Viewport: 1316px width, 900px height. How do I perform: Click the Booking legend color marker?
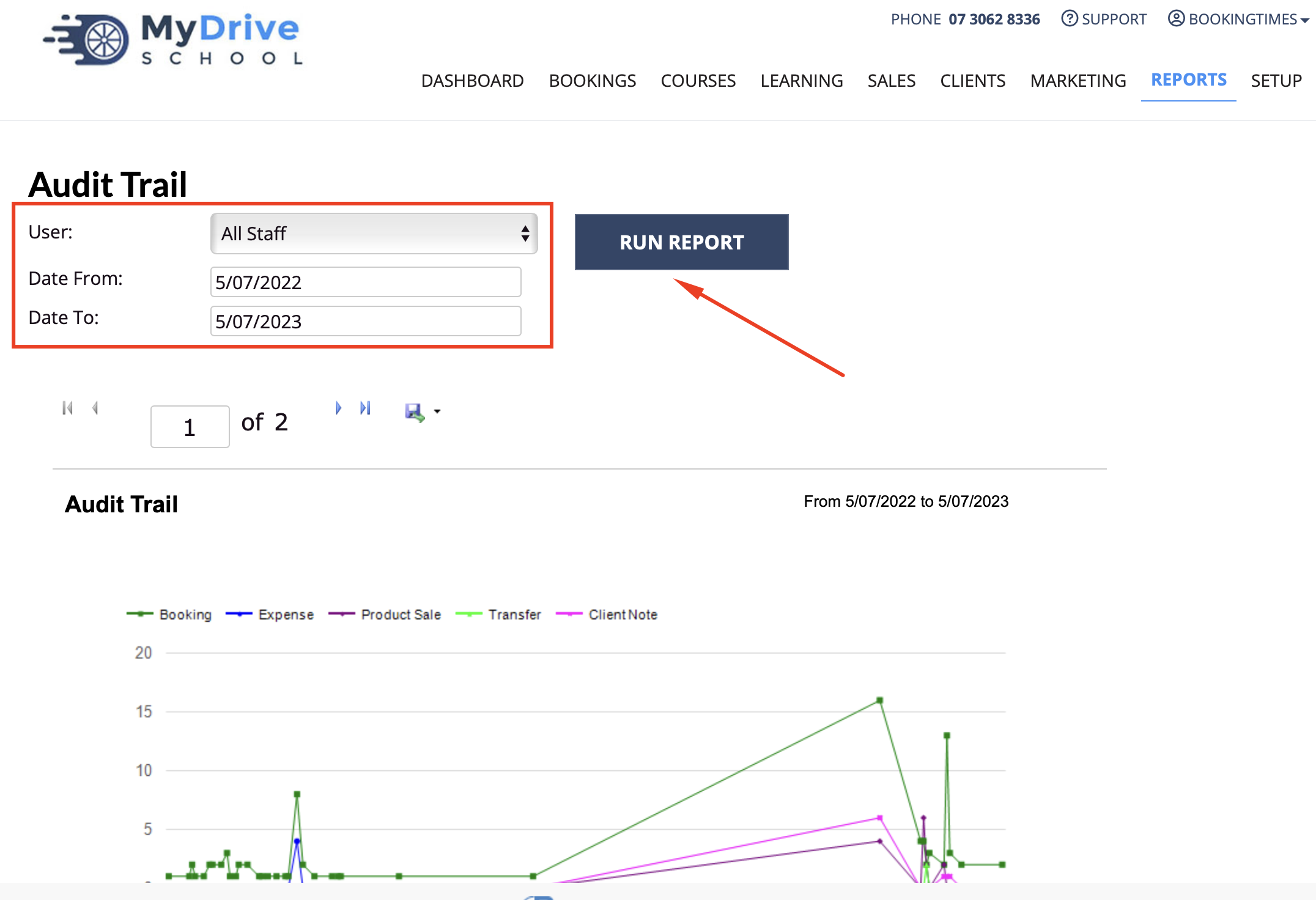[140, 614]
